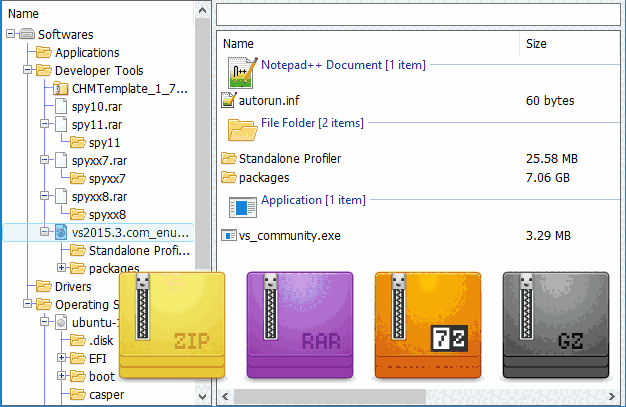Click the tree pane scroll up arrow

click(x=202, y=10)
